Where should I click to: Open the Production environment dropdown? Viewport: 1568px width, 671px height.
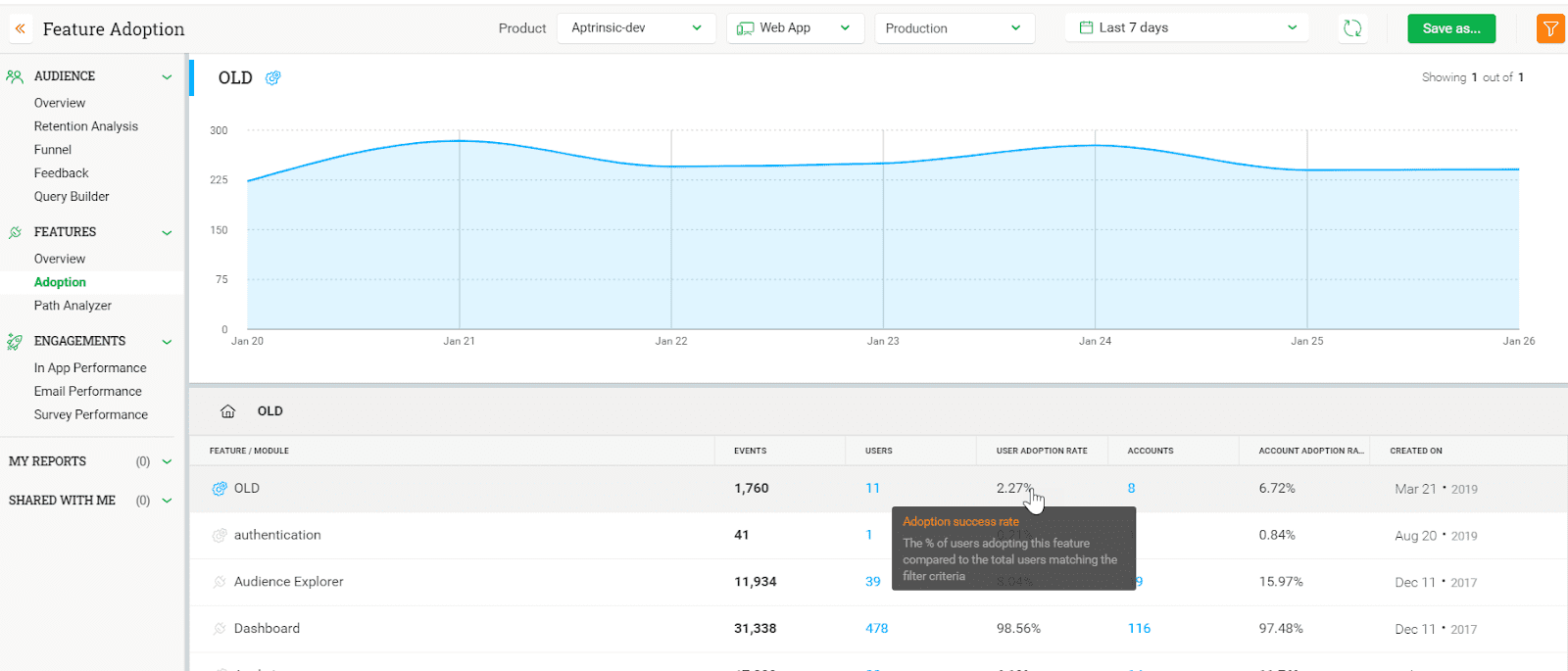pos(954,28)
